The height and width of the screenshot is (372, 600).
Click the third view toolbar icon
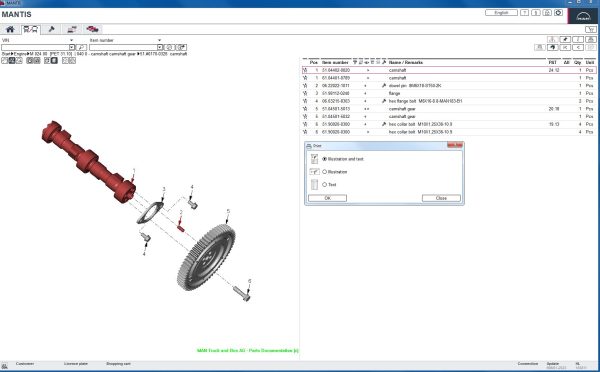pyautogui.click(x=19, y=60)
